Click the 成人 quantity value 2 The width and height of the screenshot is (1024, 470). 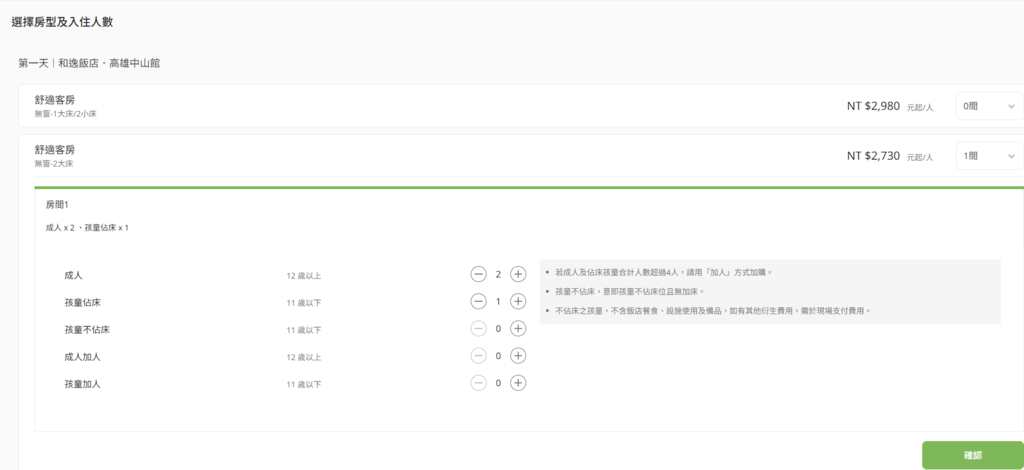[498, 274]
